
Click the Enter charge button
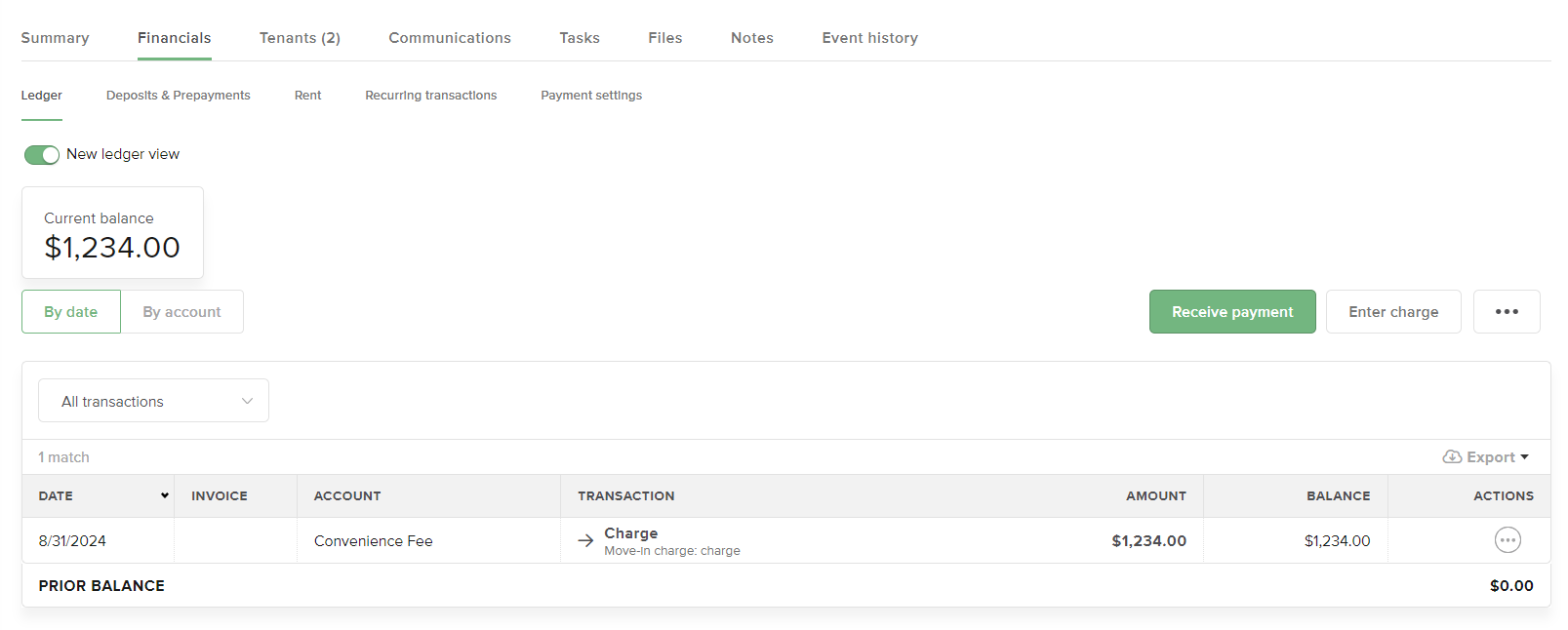(1392, 312)
